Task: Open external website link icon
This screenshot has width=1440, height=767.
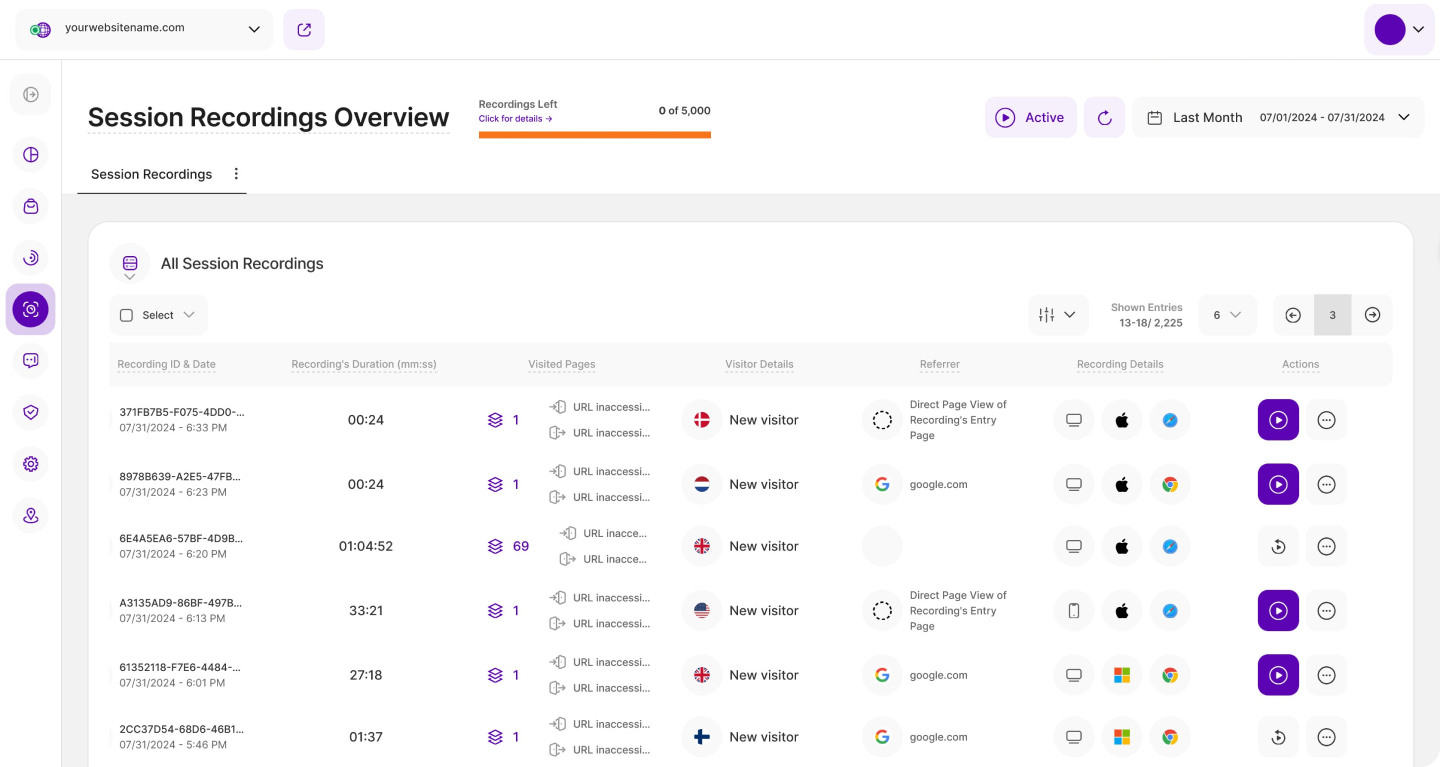Action: pos(304,30)
